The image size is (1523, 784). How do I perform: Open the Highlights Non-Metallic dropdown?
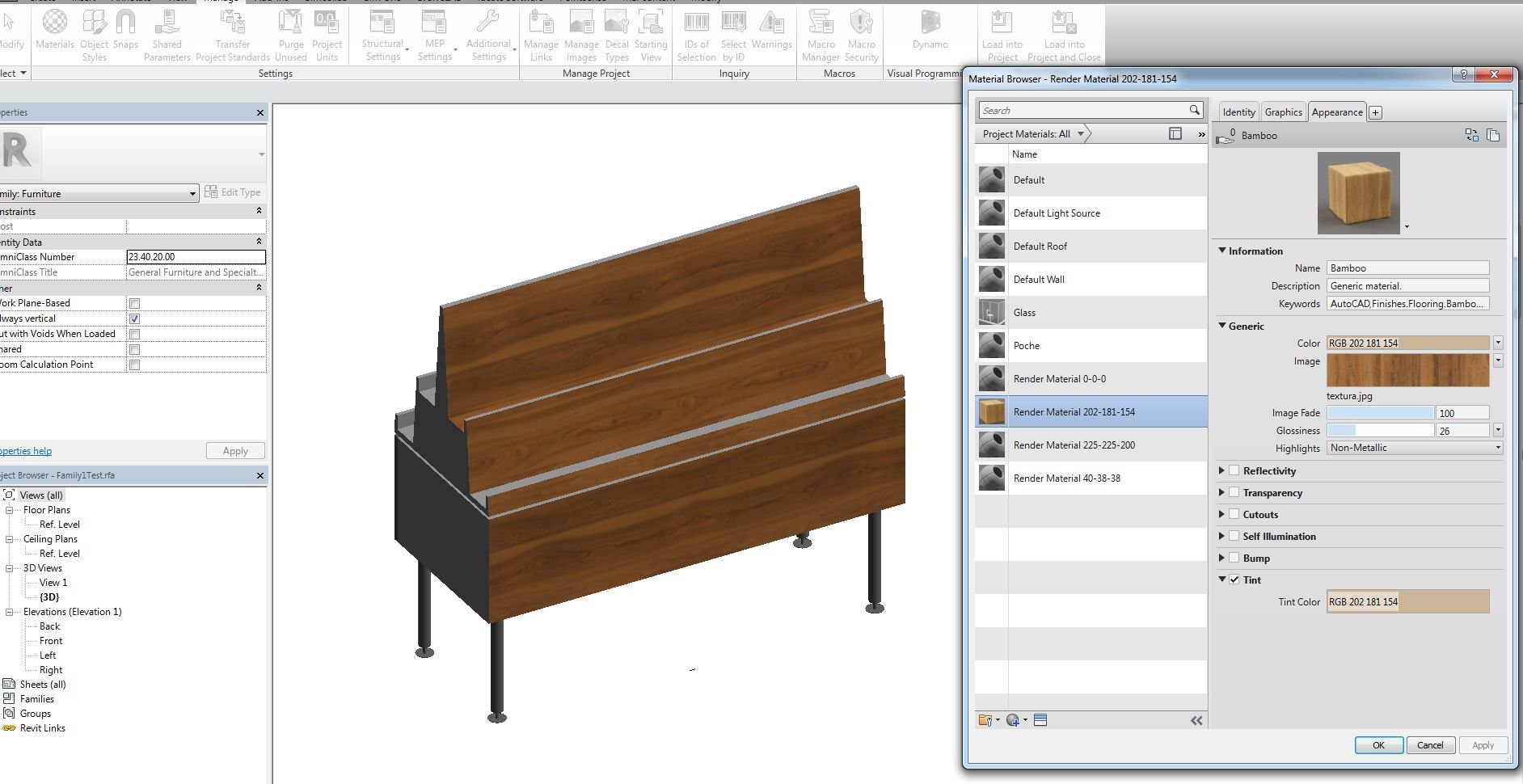click(x=1415, y=448)
